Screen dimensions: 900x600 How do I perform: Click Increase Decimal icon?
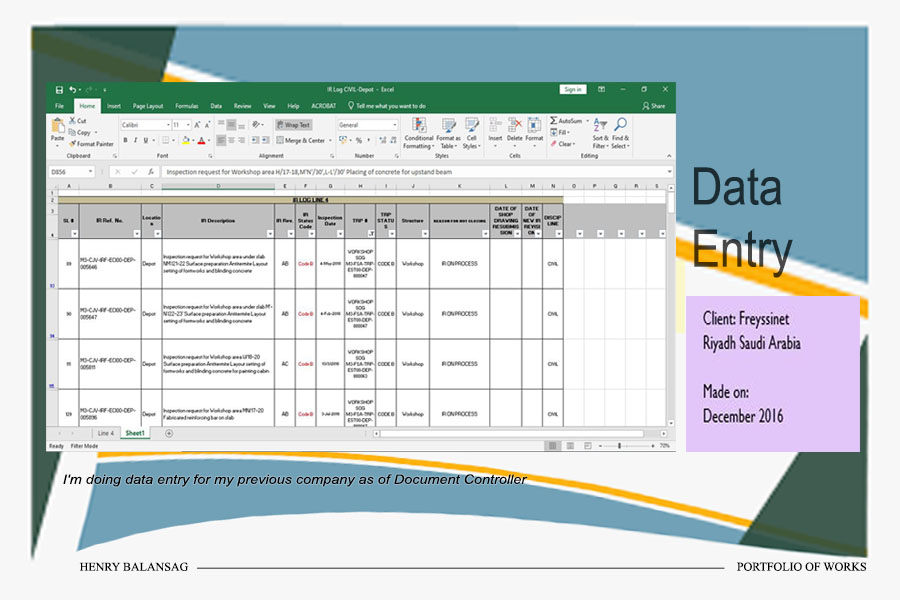[x=383, y=140]
